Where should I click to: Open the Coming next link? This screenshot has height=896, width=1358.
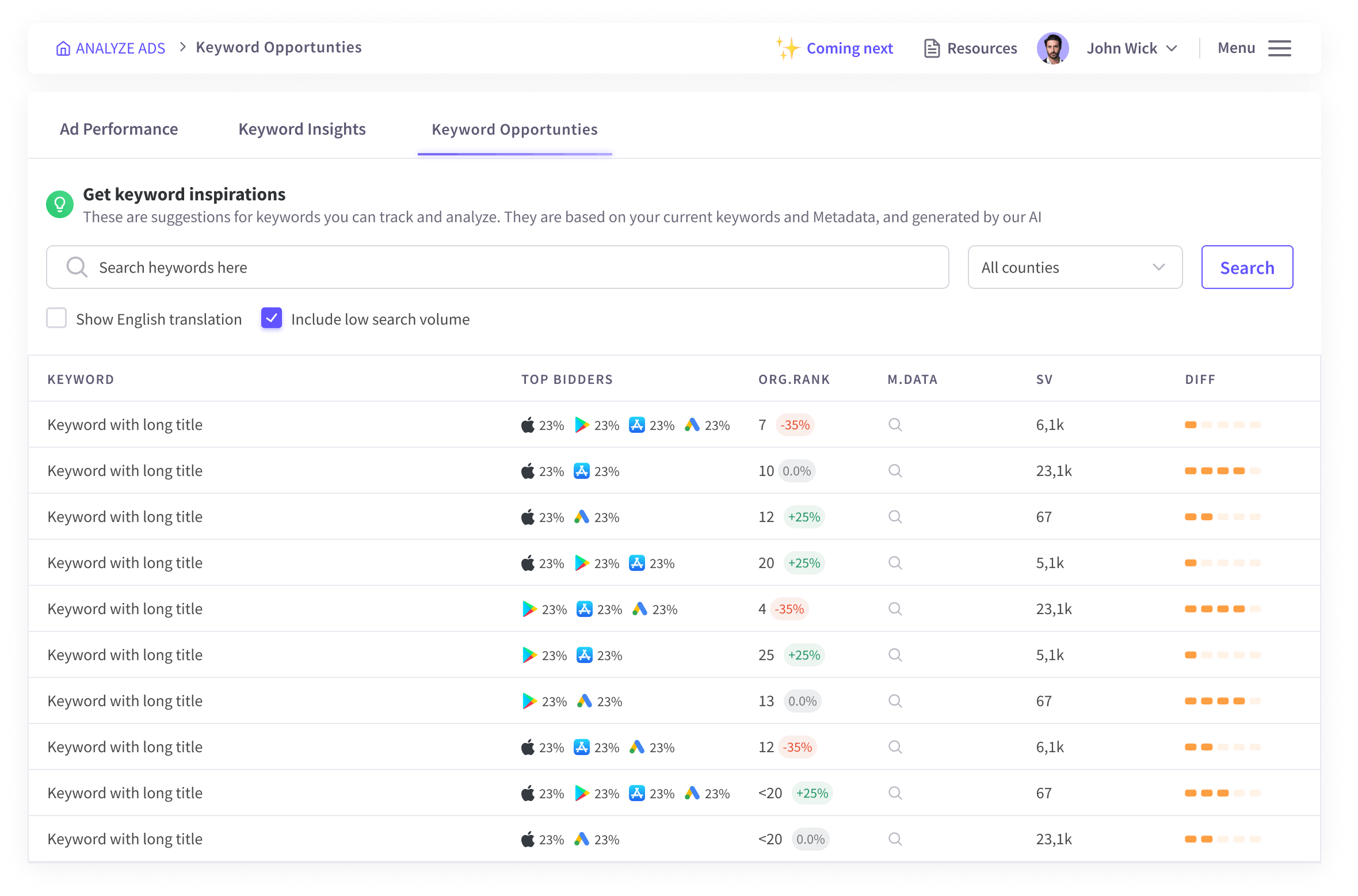point(850,48)
